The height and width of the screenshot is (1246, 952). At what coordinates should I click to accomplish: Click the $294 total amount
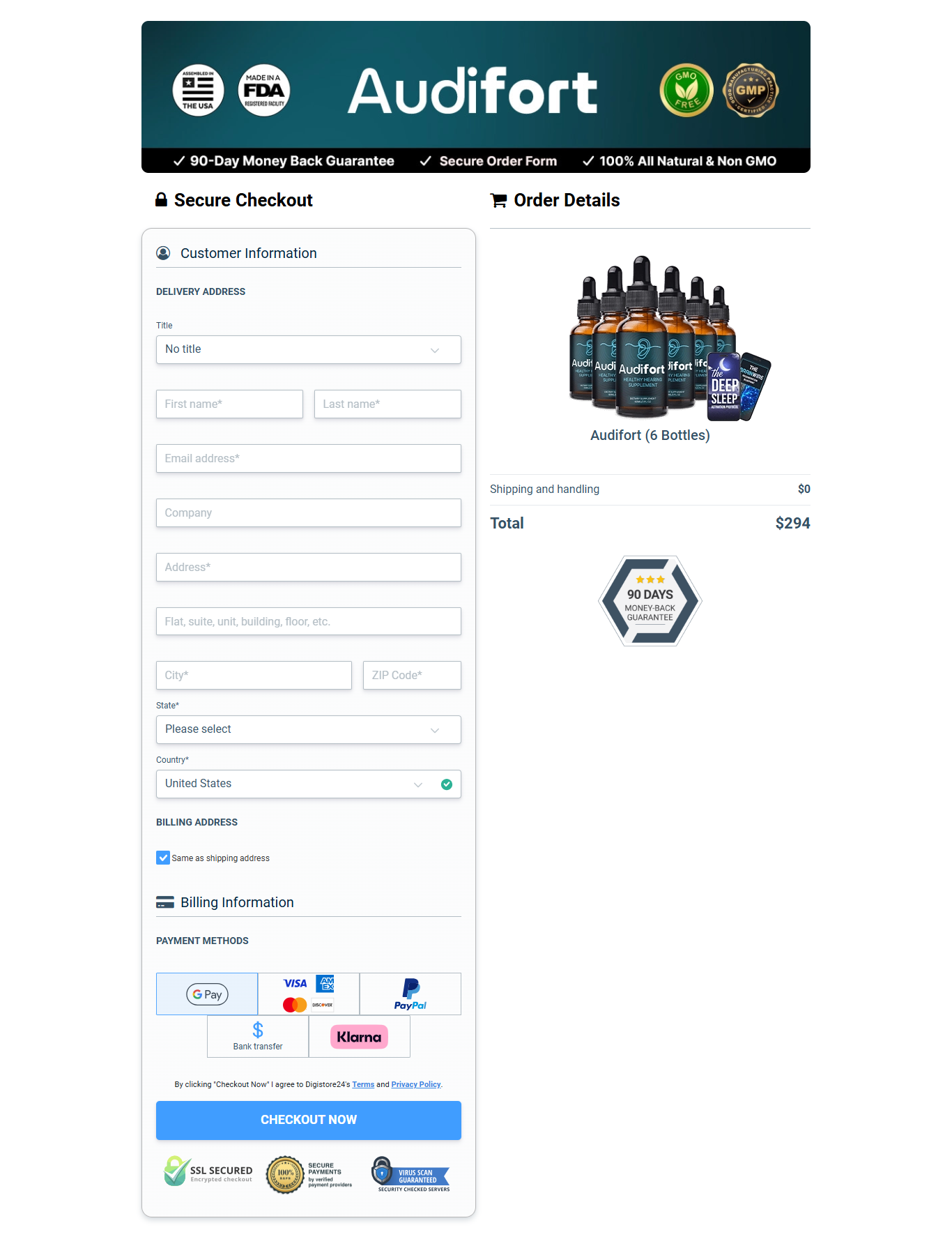point(792,523)
